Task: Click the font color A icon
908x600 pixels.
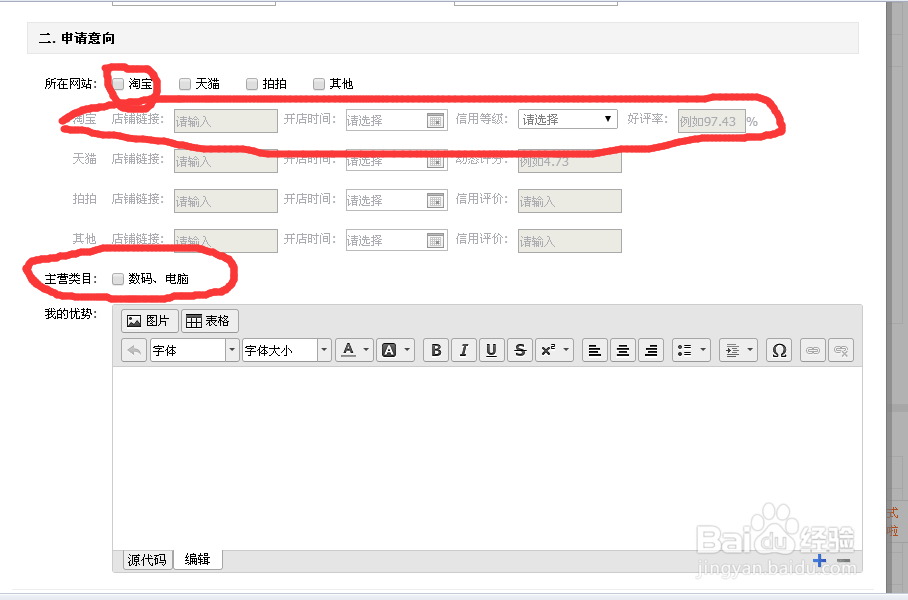Action: (348, 350)
